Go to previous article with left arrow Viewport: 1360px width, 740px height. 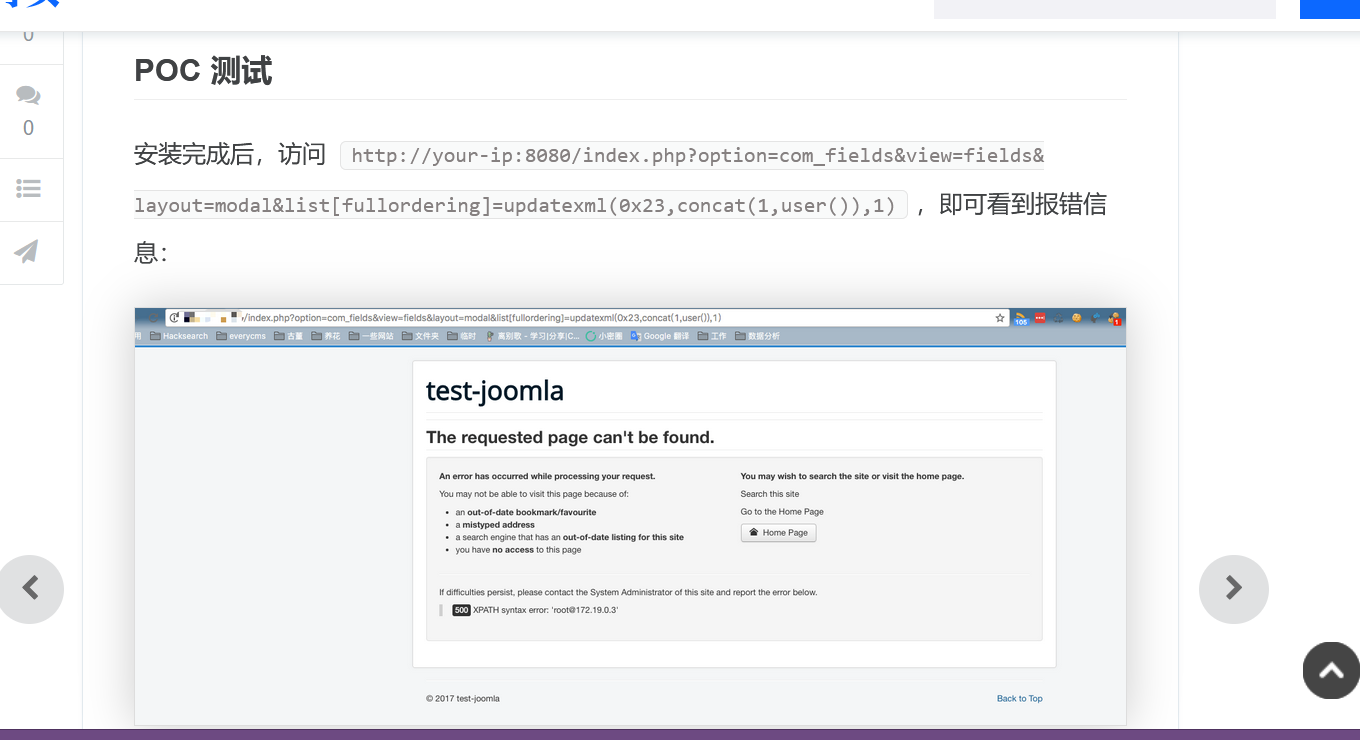click(30, 588)
